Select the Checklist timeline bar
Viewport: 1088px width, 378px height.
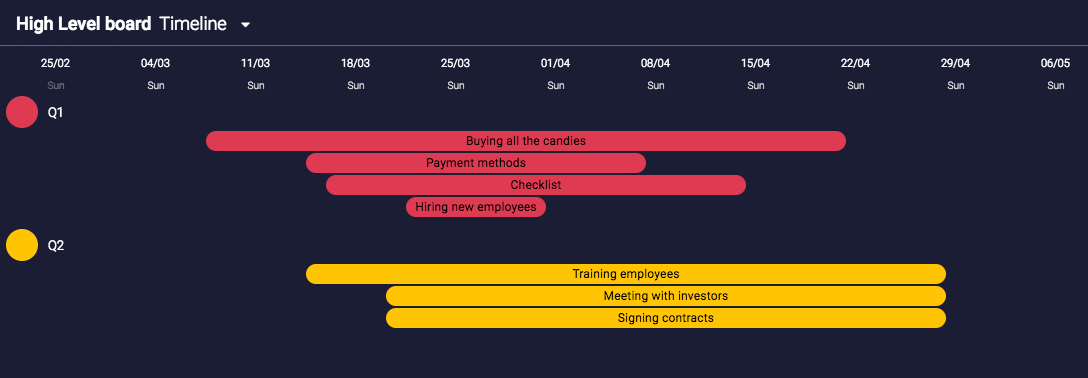[536, 185]
